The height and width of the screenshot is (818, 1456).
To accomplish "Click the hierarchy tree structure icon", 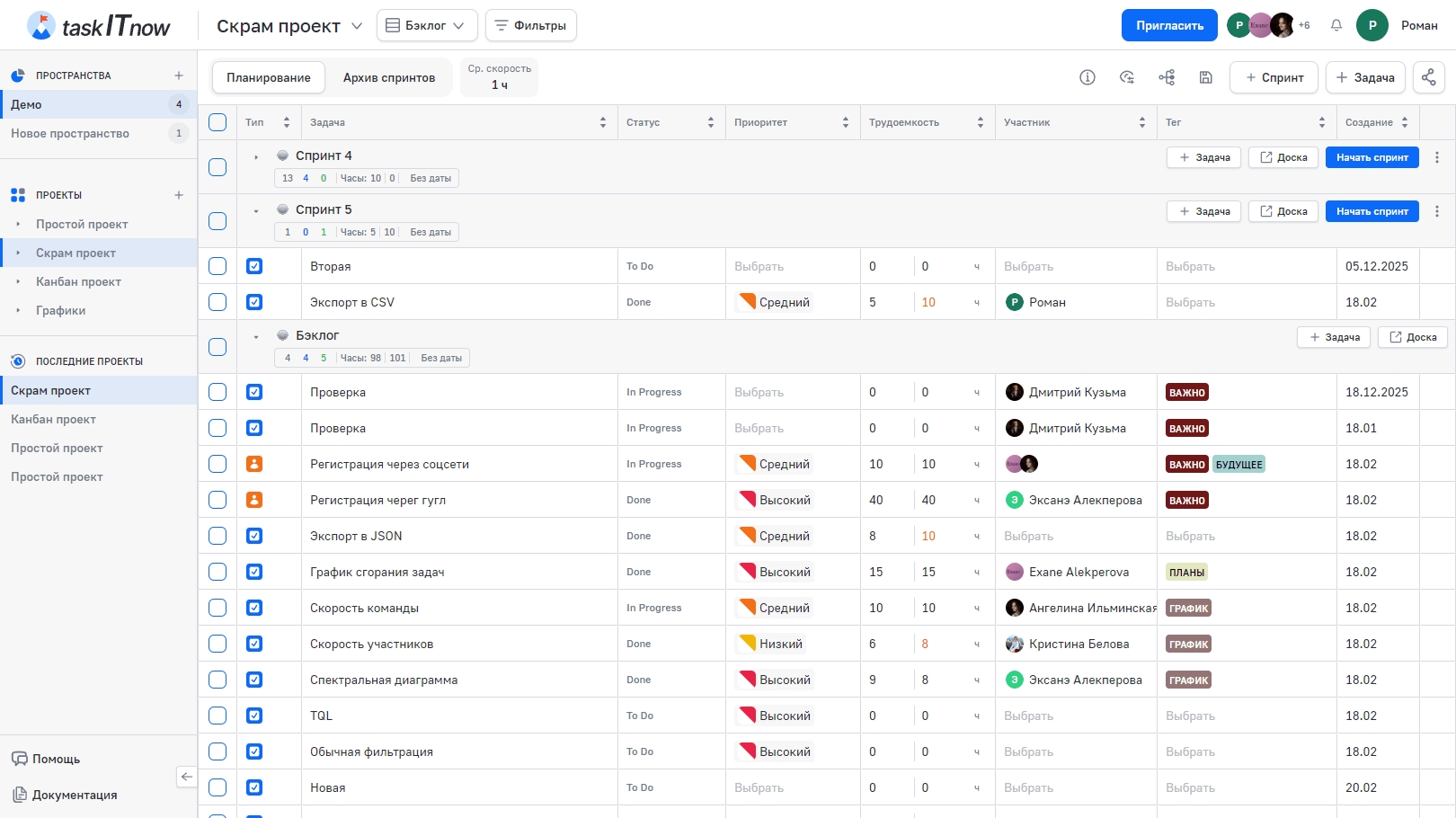I will click(x=1167, y=77).
